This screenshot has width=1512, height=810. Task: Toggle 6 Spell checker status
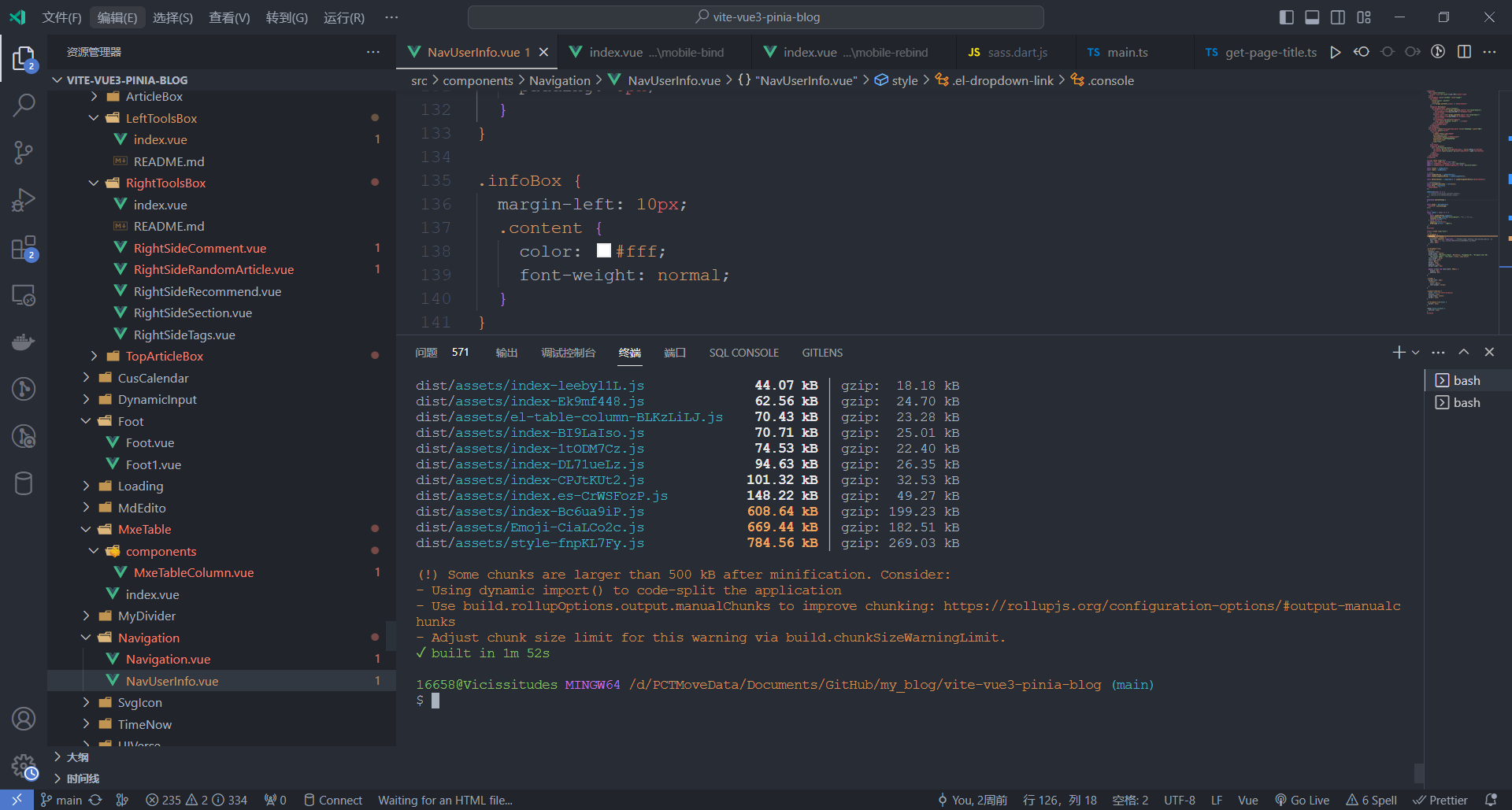1371,800
